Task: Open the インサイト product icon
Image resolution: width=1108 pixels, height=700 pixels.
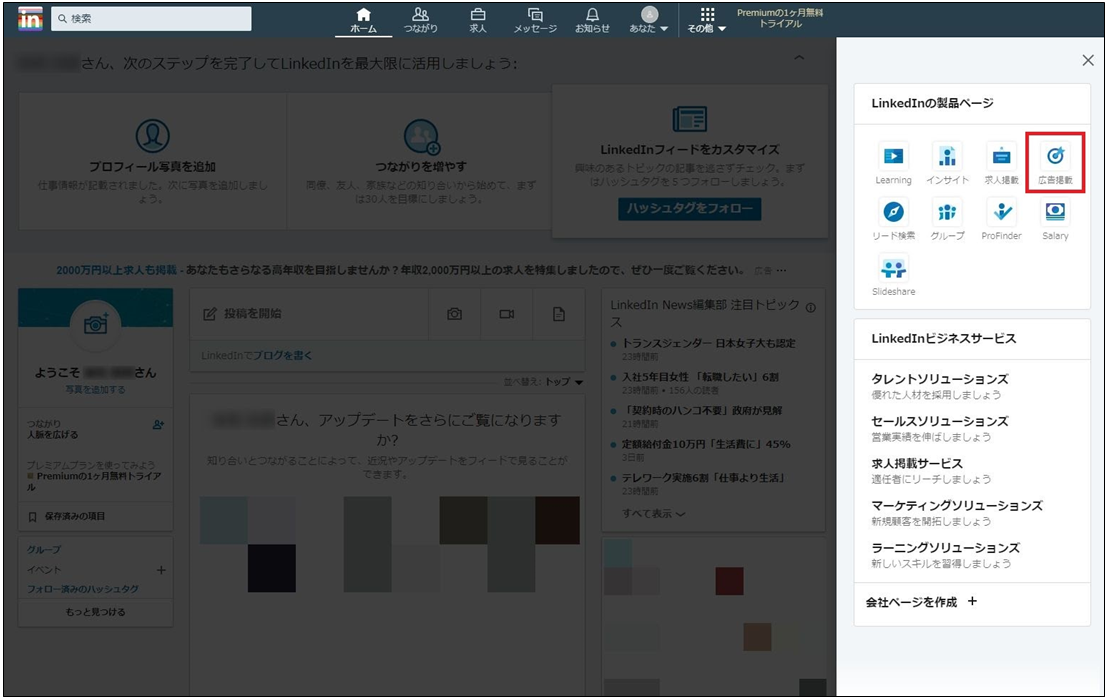Action: [x=947, y=156]
